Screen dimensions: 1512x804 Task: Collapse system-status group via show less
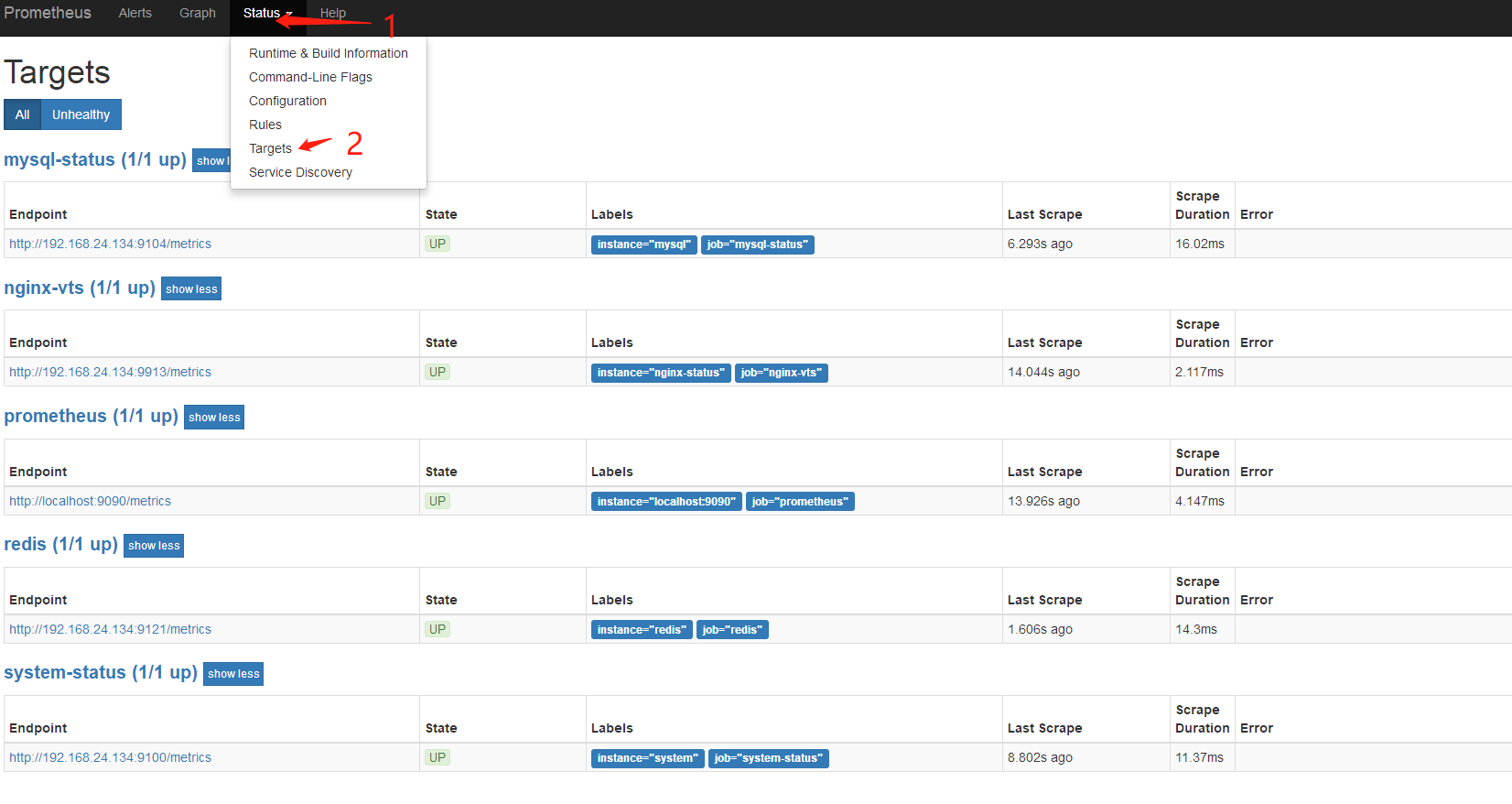coord(233,673)
